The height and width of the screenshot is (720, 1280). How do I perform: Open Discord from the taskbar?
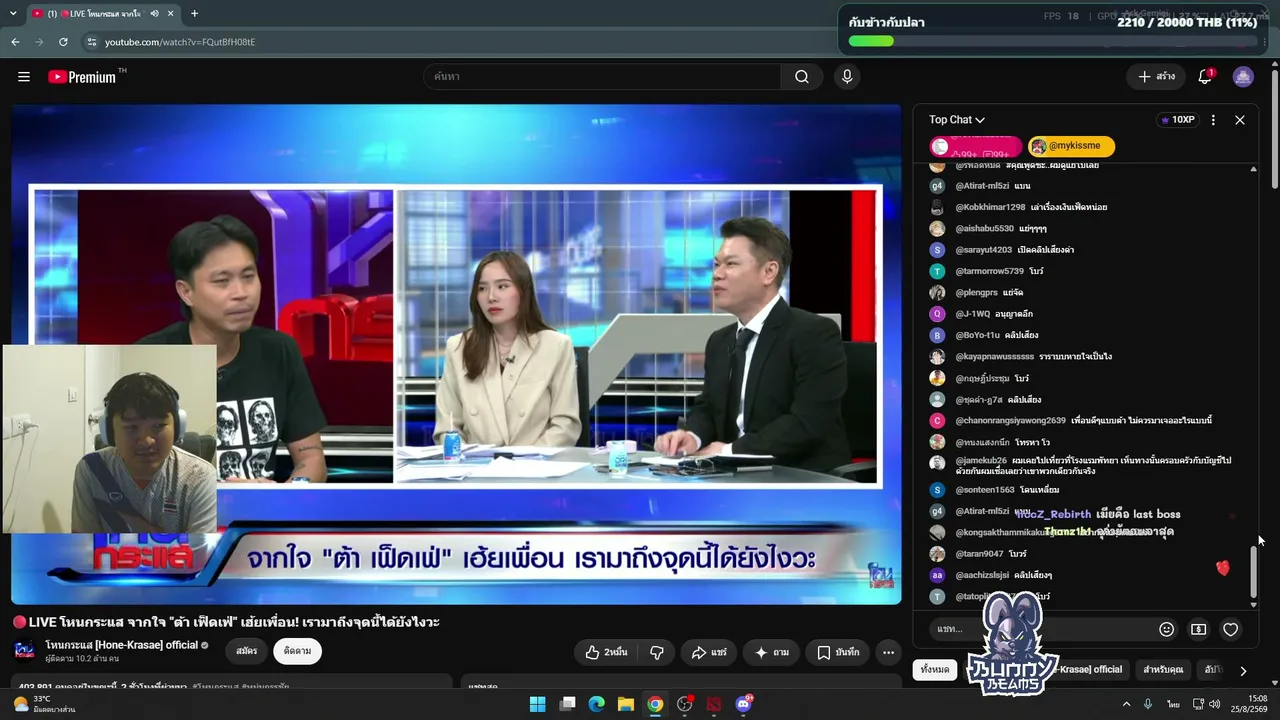coord(744,704)
